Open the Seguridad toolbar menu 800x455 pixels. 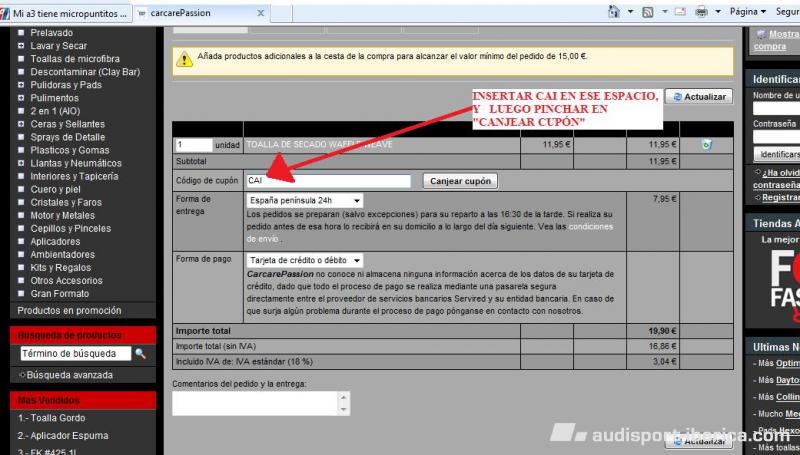[x=787, y=12]
